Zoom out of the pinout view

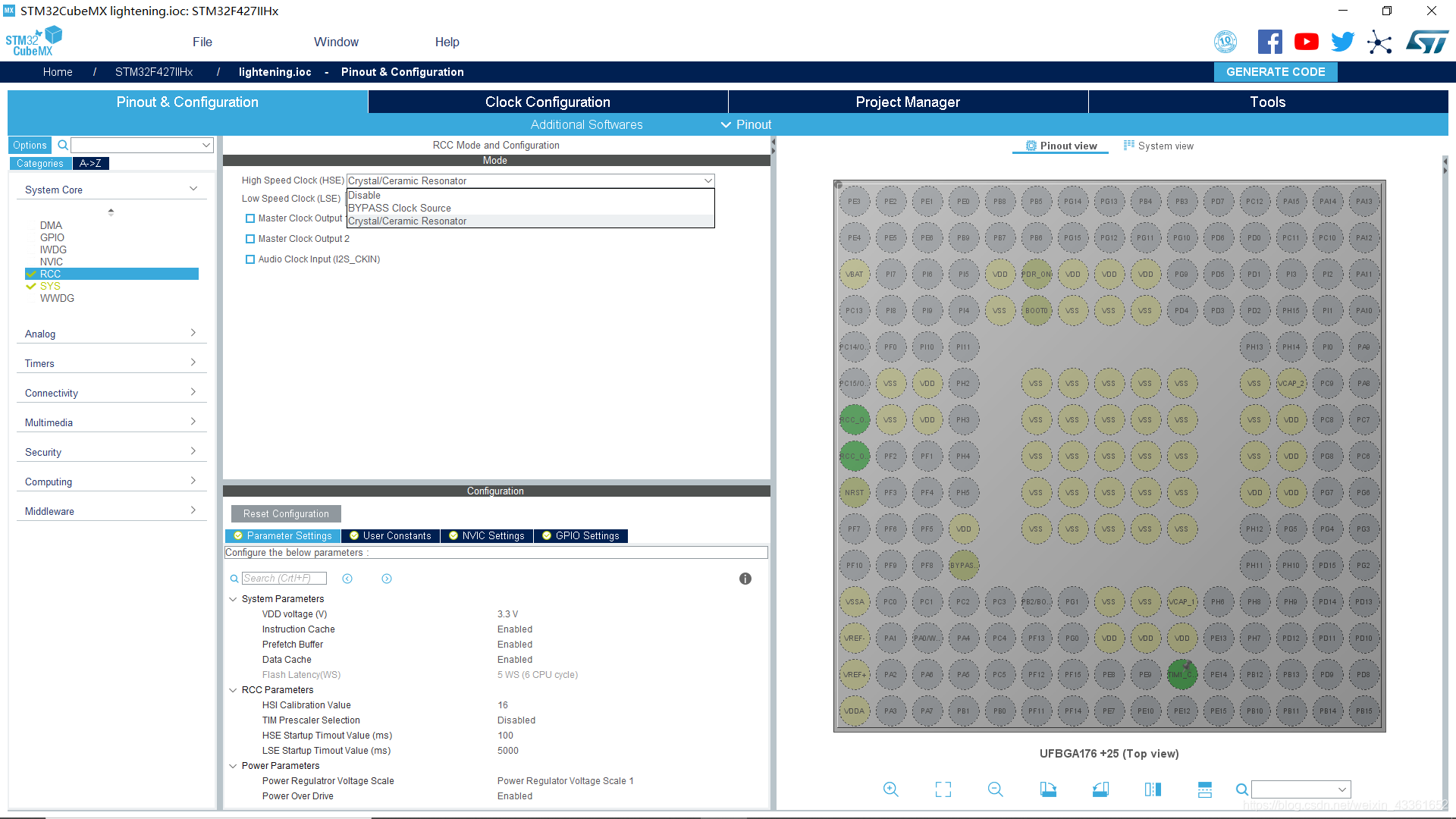(996, 789)
